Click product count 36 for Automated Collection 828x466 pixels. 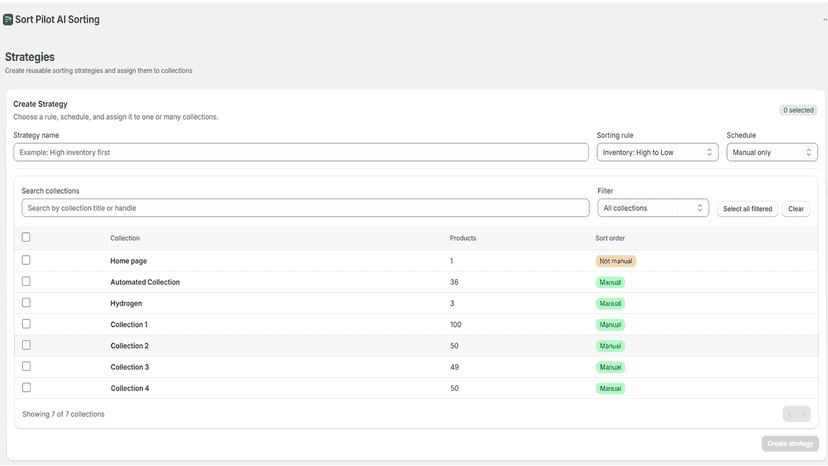[454, 282]
